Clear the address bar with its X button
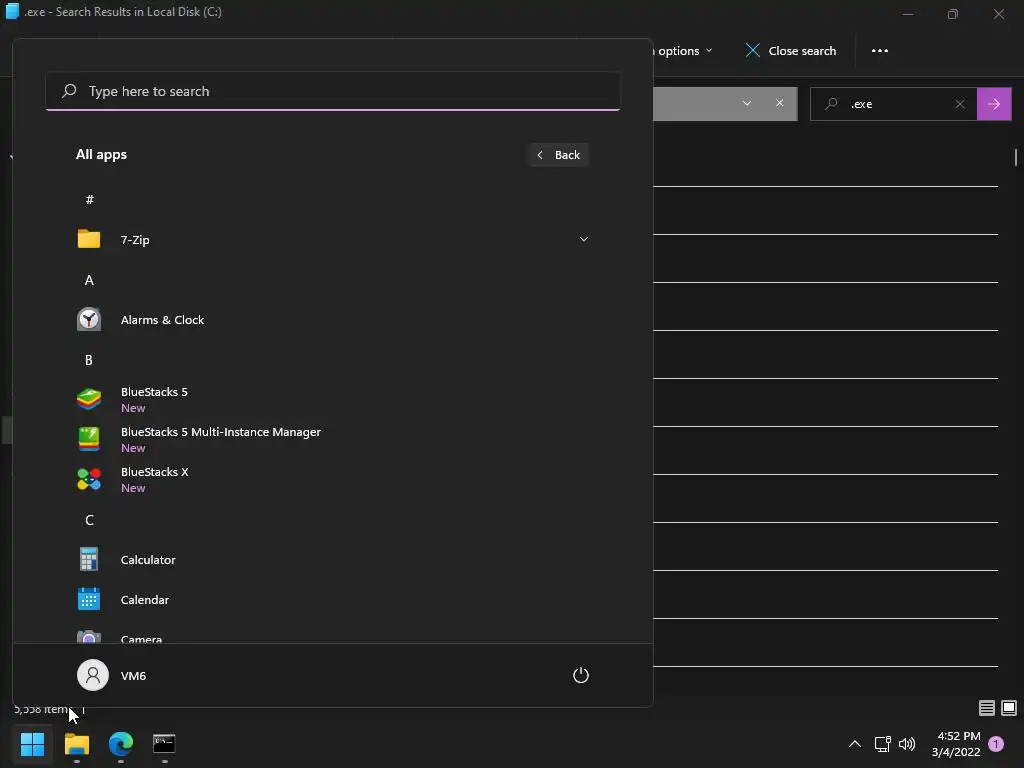Image resolution: width=1024 pixels, height=768 pixels. [780, 103]
